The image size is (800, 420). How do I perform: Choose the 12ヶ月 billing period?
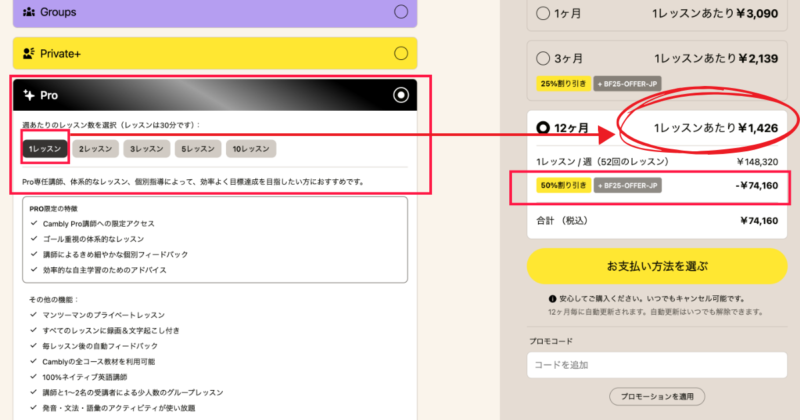click(543, 128)
